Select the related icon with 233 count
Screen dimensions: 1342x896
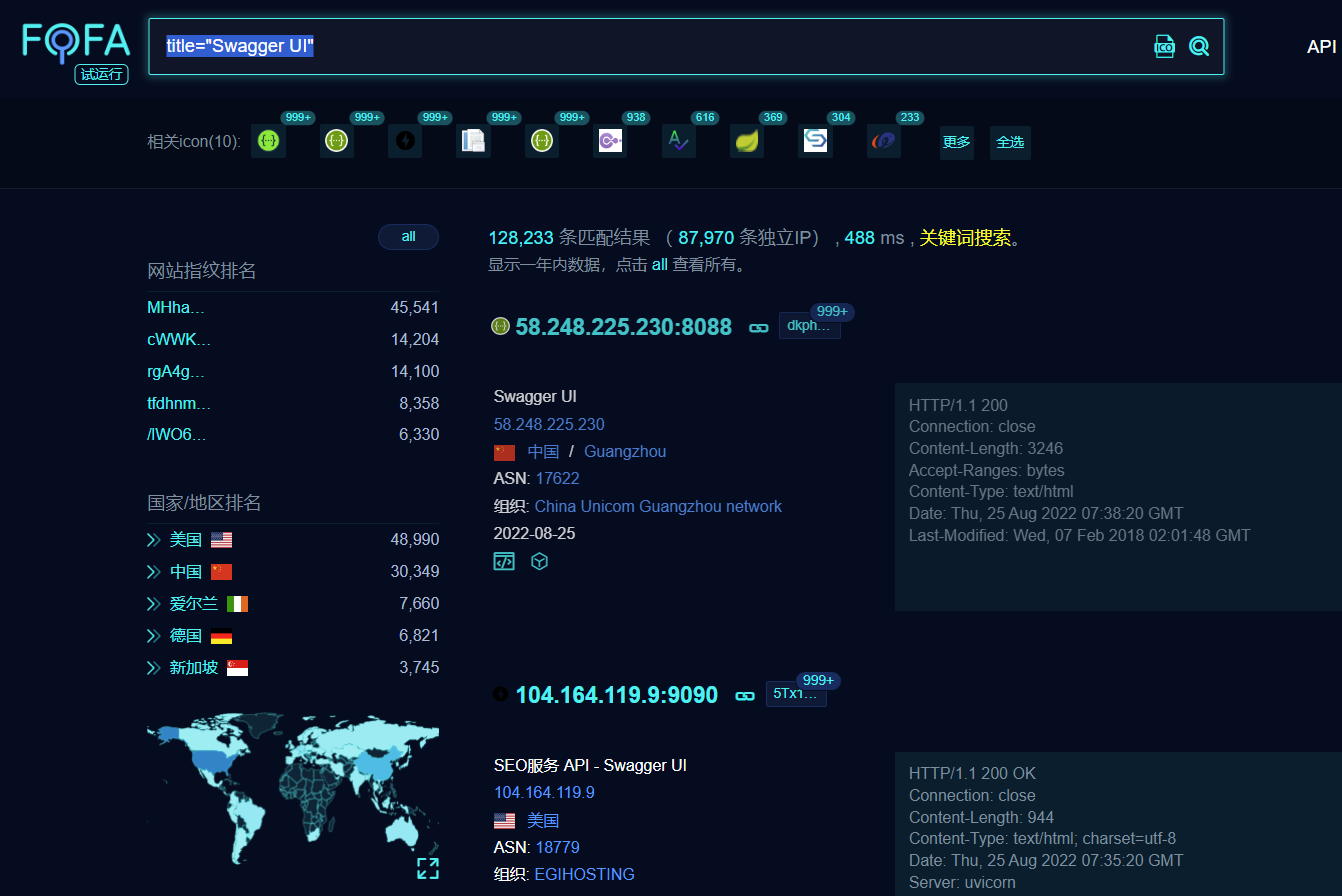pyautogui.click(x=884, y=142)
